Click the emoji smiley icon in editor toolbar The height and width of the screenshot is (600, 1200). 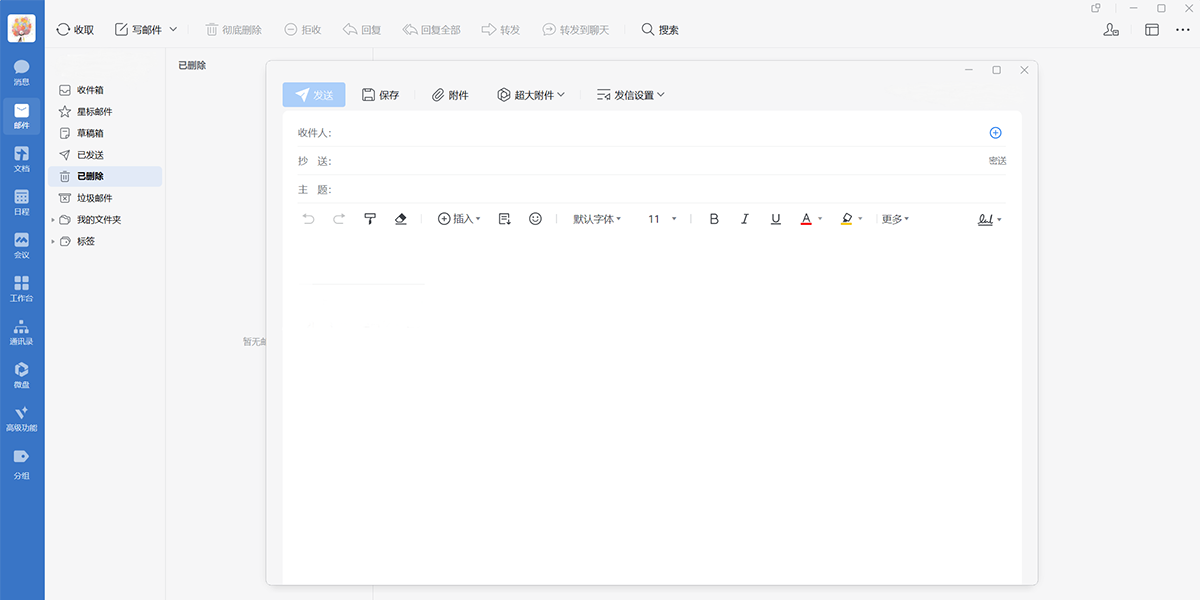point(535,219)
